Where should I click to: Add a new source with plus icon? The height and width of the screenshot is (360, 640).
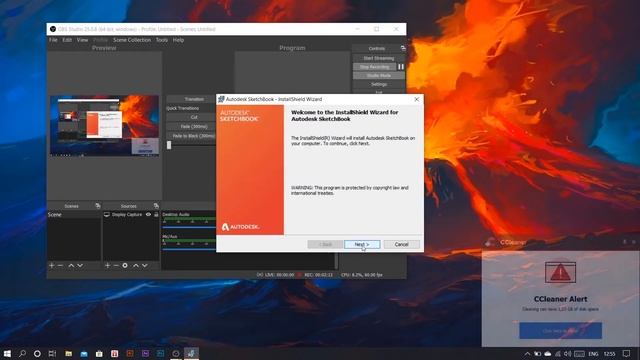point(107,266)
